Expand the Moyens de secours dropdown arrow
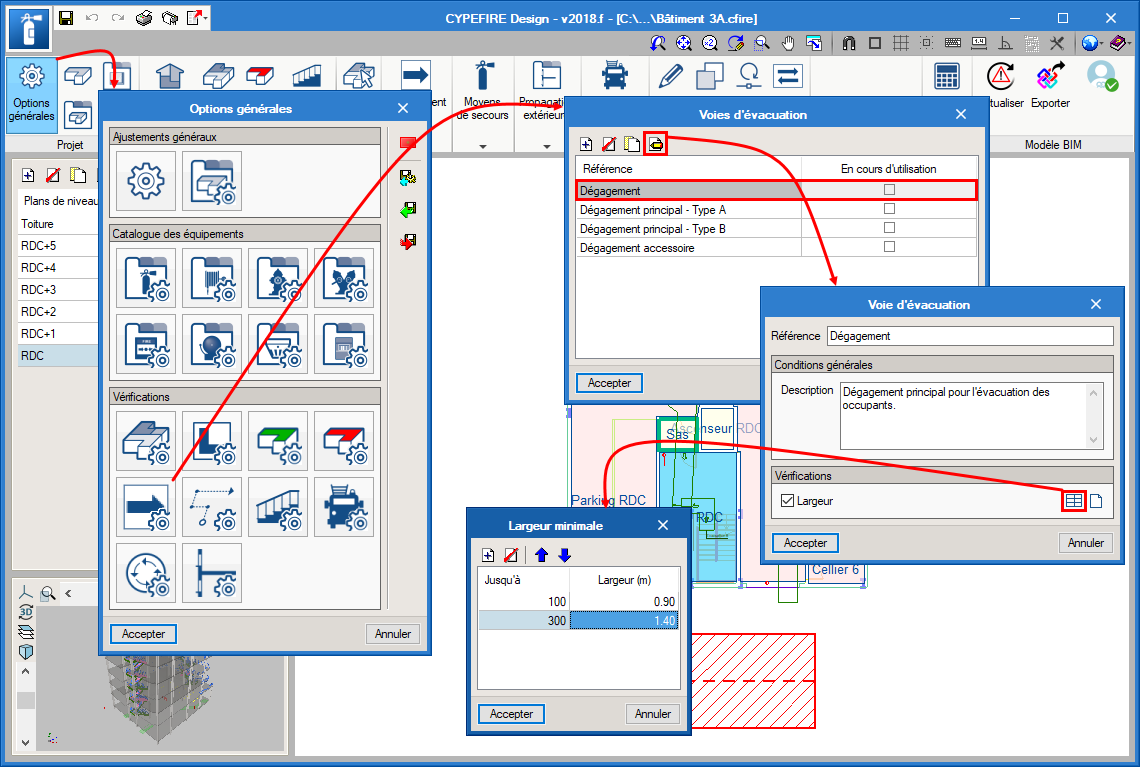 point(483,146)
